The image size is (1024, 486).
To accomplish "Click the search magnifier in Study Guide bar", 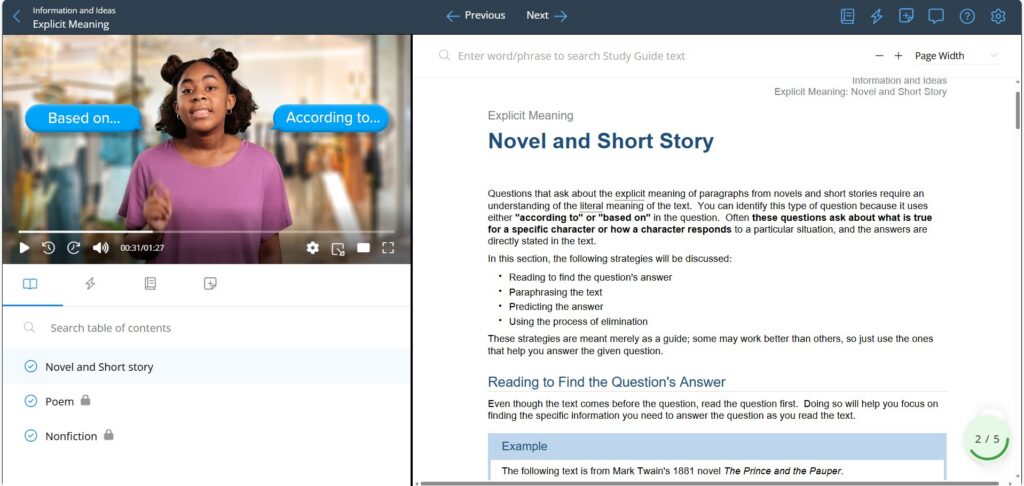I will [x=444, y=56].
